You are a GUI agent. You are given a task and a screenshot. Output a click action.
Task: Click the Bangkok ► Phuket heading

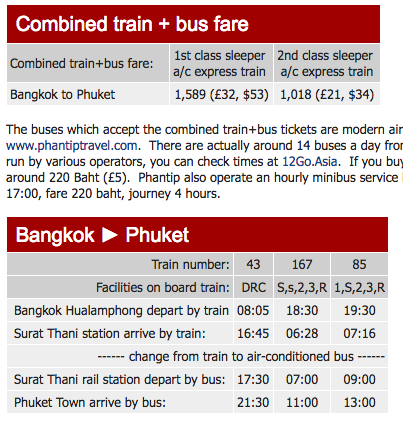click(x=102, y=235)
